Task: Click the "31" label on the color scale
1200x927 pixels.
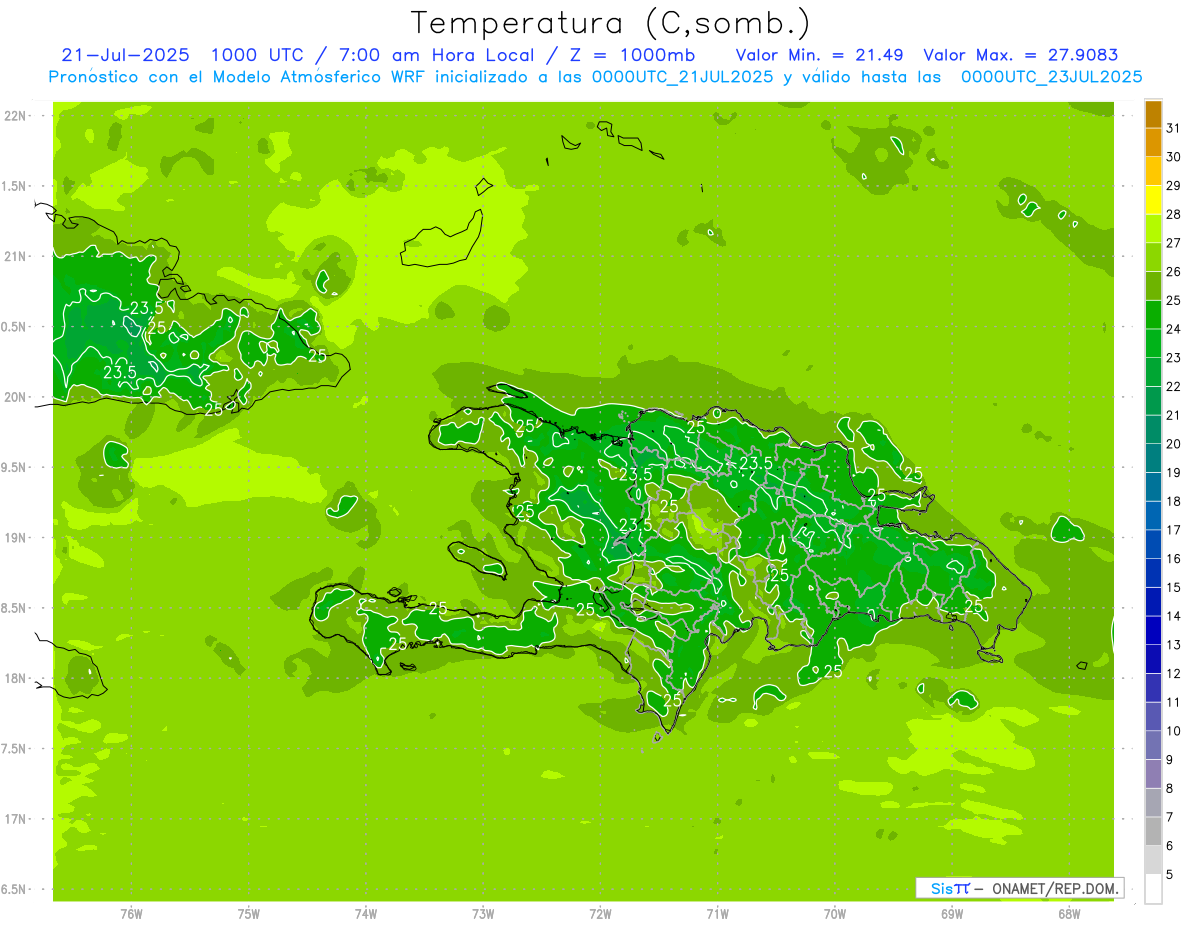Action: click(x=1173, y=128)
